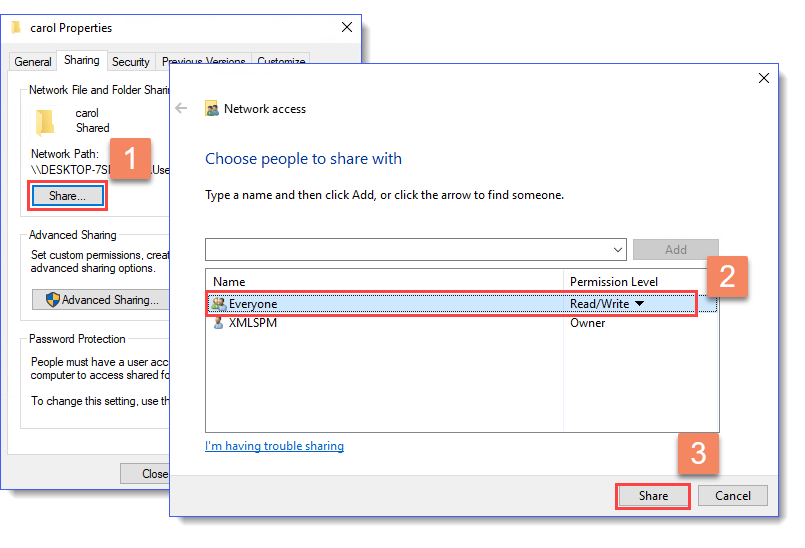Viewport: 805px width, 548px height.
Task: Go back using the arrow in Network access
Action: coord(182,108)
